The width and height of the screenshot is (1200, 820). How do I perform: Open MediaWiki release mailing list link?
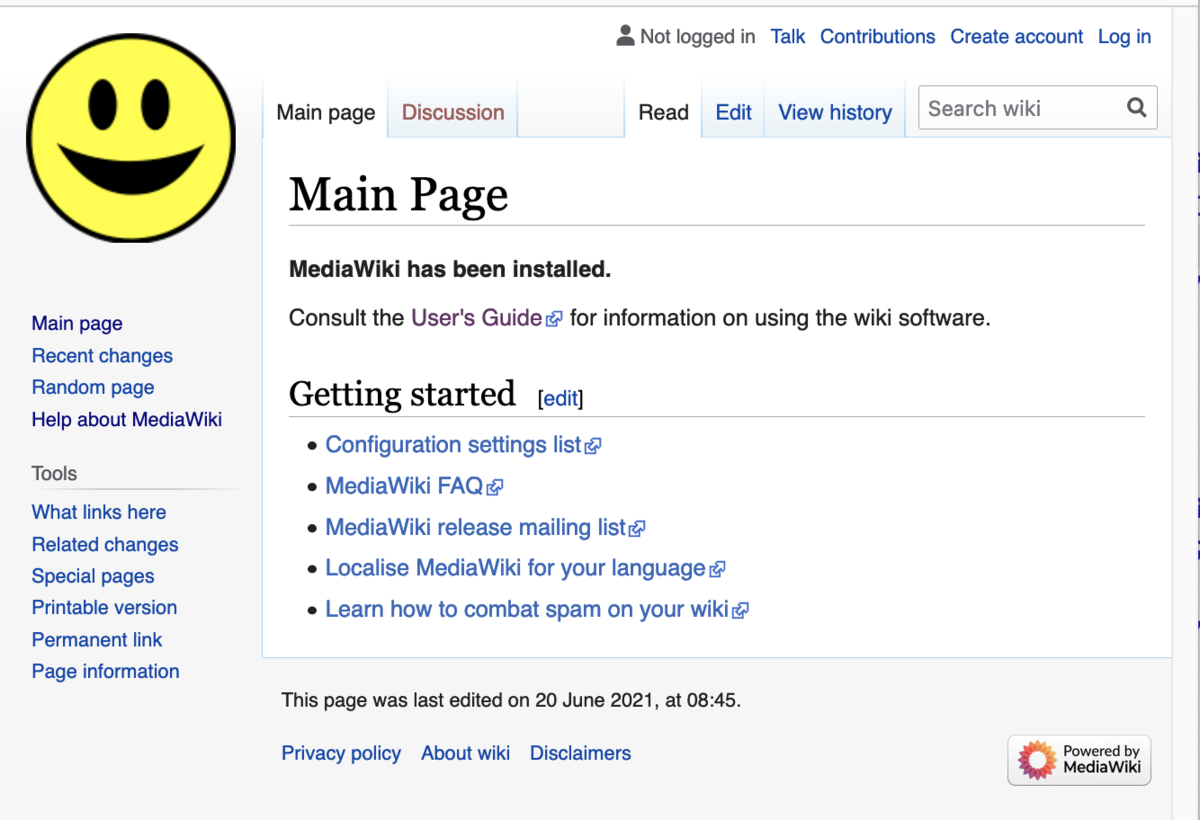[475, 527]
